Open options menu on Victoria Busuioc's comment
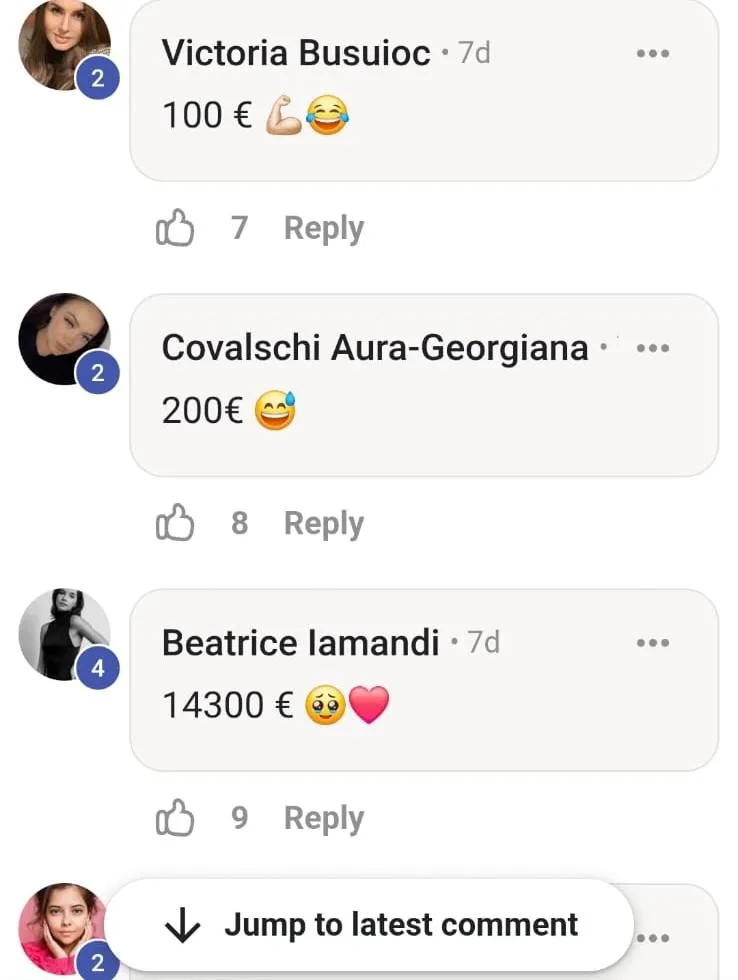738x980 pixels. coord(653,53)
